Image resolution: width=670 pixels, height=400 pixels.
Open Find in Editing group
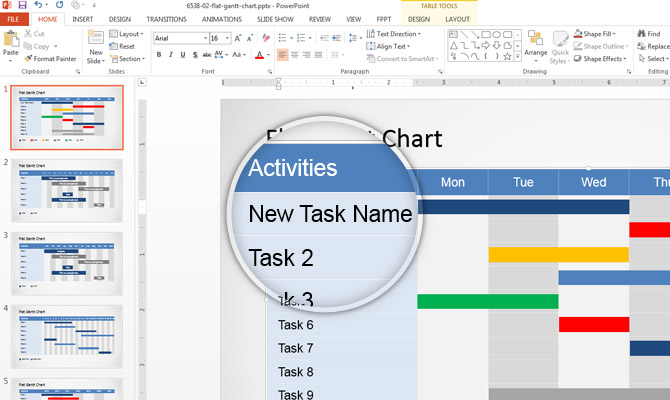point(649,33)
